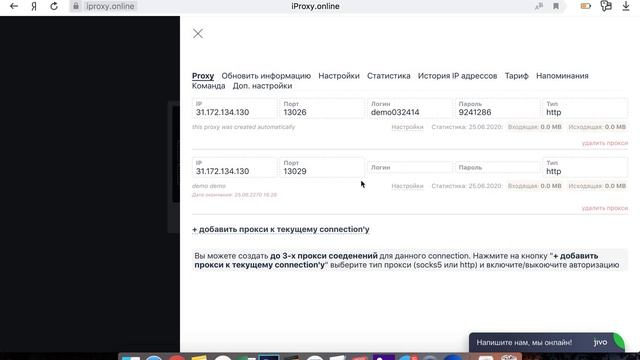Click the empty Пароль field of the 13029 proxy
Viewport: 640px width, 360px height.
[497, 167]
